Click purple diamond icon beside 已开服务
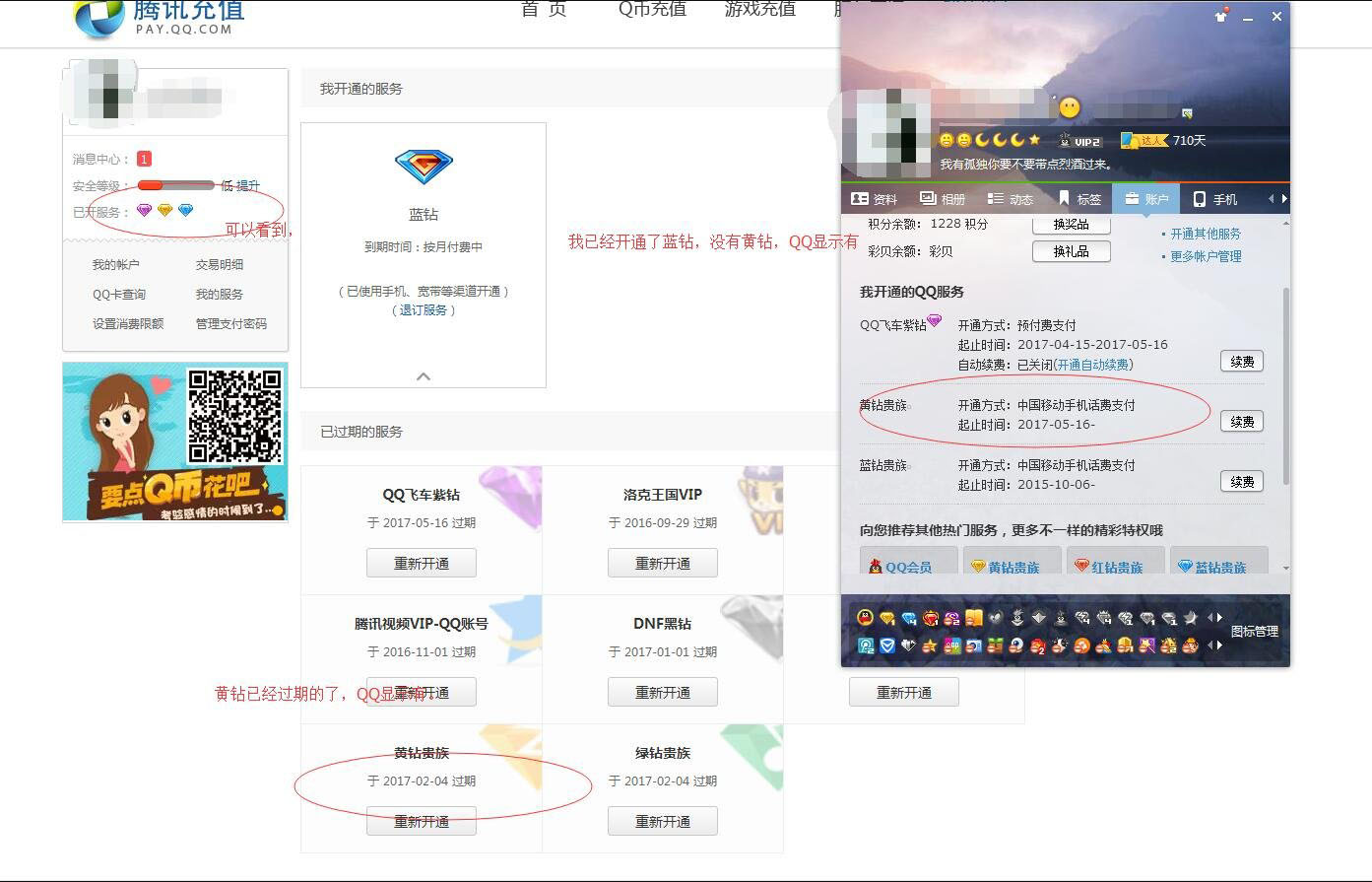The image size is (1372, 882). (x=145, y=211)
